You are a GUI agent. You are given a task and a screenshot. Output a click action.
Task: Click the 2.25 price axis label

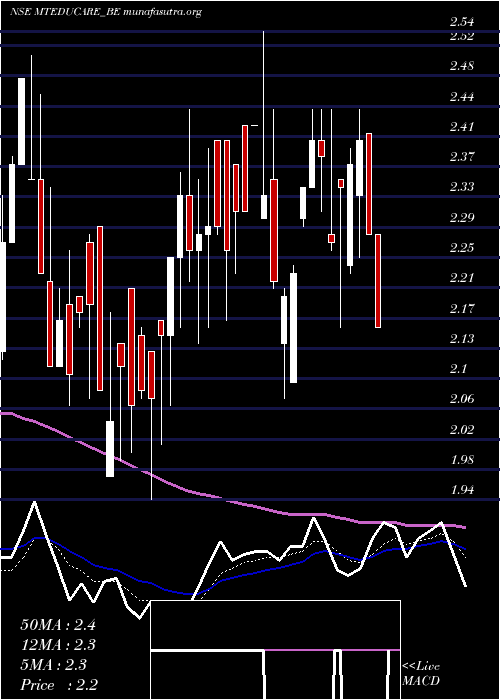[x=462, y=248]
